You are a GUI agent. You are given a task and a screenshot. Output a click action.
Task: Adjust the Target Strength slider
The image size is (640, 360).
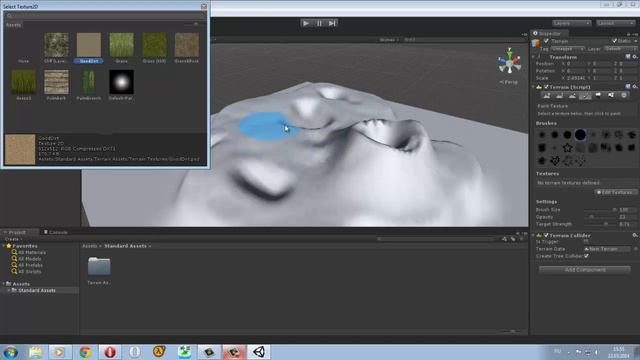pos(600,224)
